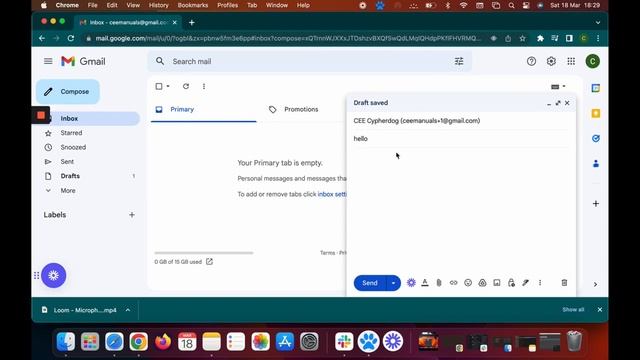Collapse the side panel chevron

pyautogui.click(x=595, y=284)
